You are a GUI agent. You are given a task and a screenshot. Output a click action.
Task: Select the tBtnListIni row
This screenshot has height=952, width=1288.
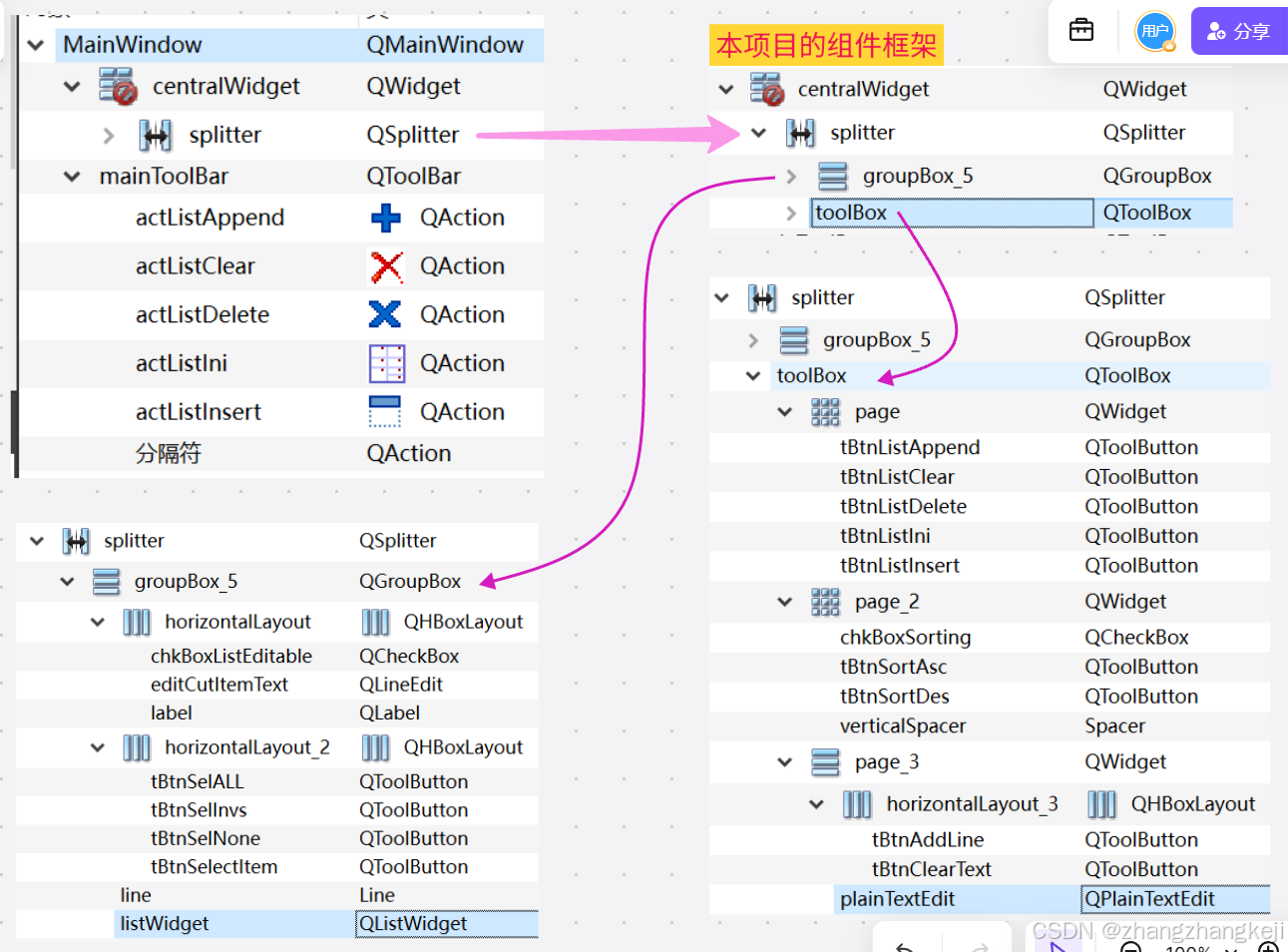[990, 536]
